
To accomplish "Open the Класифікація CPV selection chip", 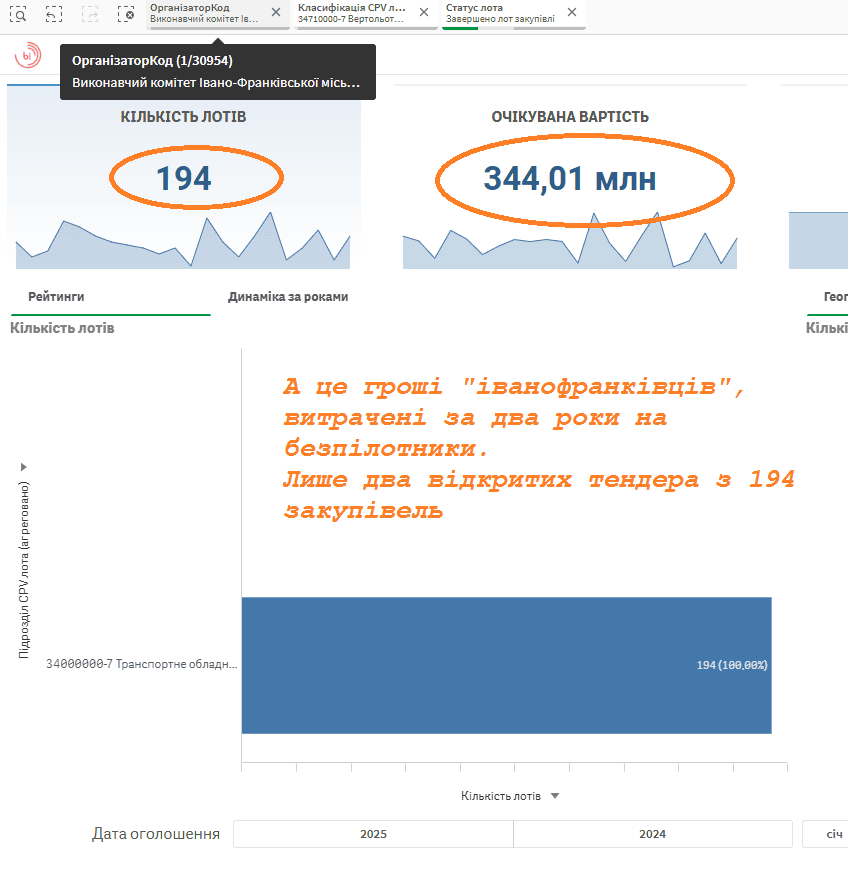I will point(352,13).
